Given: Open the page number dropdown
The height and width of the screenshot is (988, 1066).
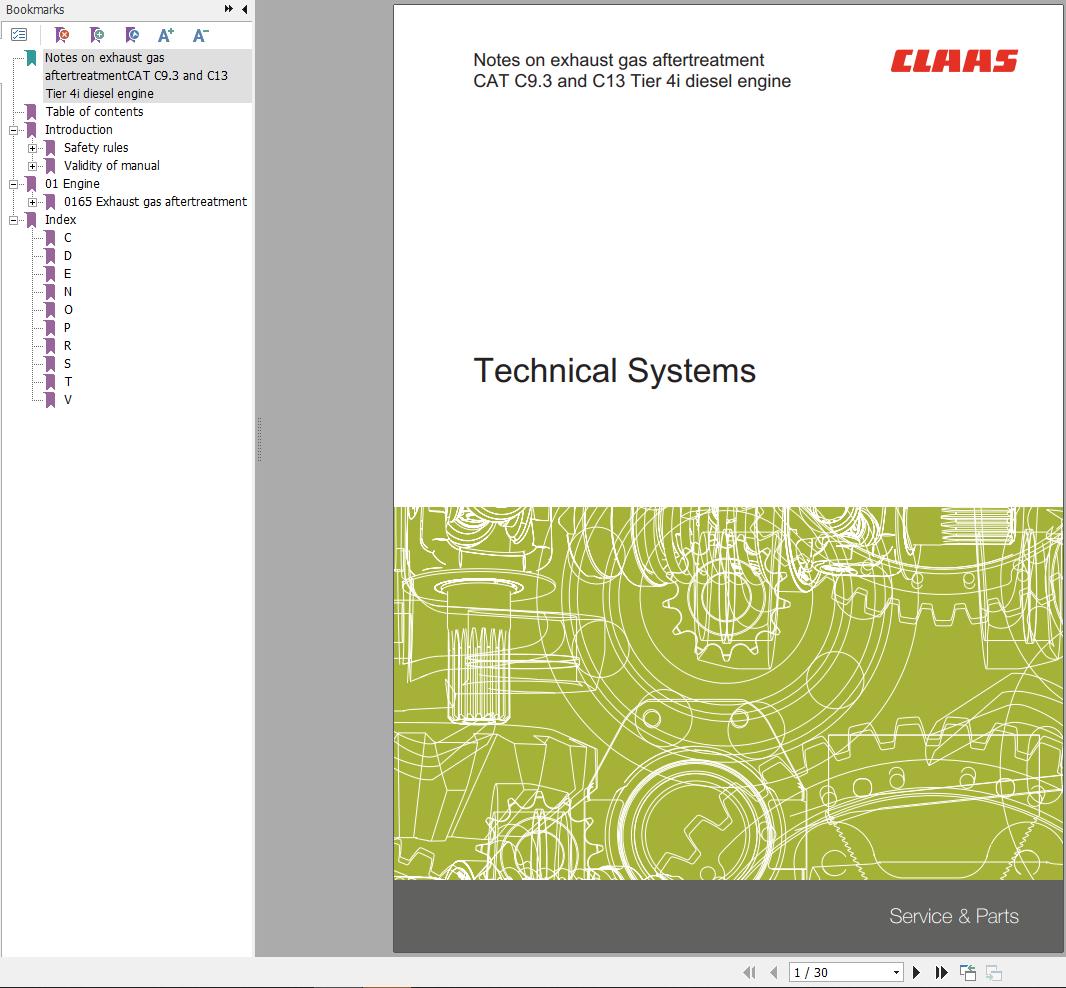Looking at the screenshot, I should [896, 972].
